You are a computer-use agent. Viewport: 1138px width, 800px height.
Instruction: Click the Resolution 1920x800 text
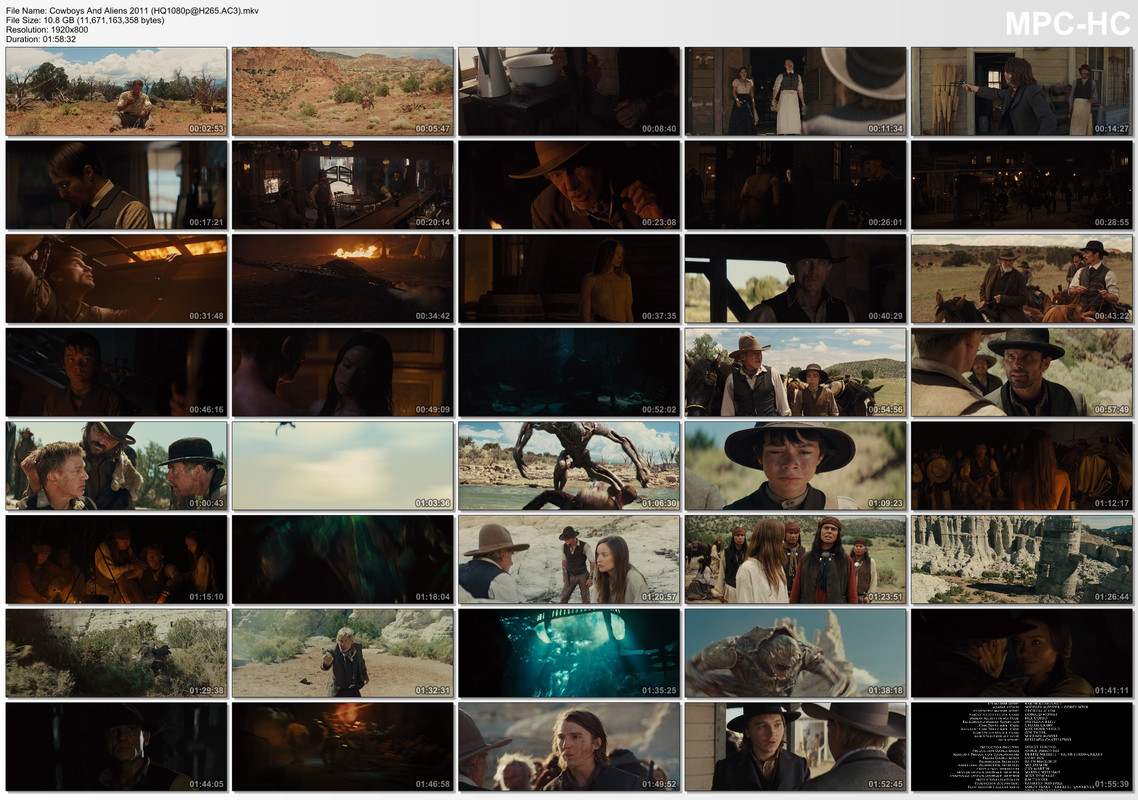[47, 30]
